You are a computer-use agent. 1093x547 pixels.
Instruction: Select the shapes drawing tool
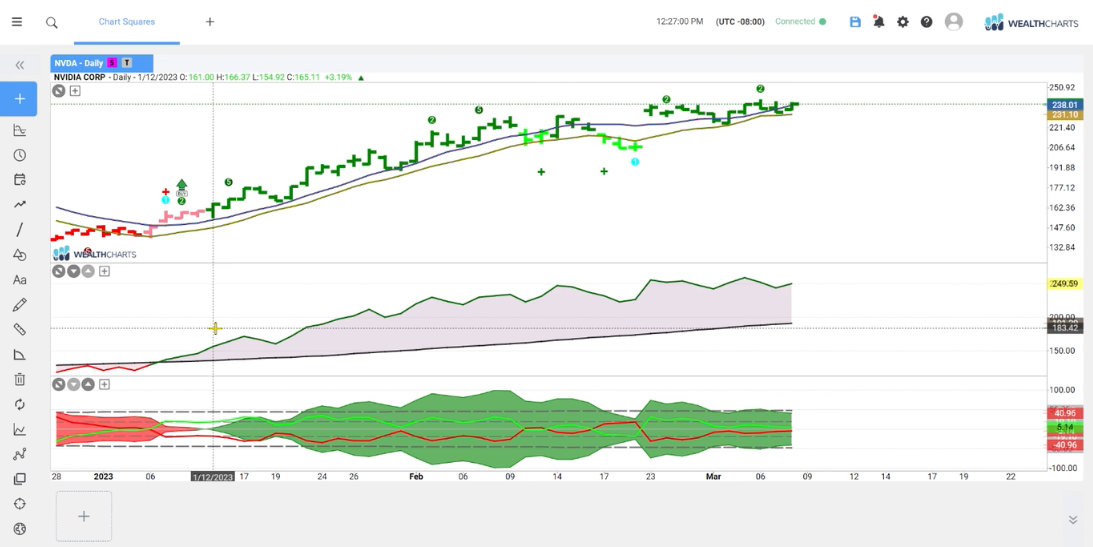coord(20,255)
